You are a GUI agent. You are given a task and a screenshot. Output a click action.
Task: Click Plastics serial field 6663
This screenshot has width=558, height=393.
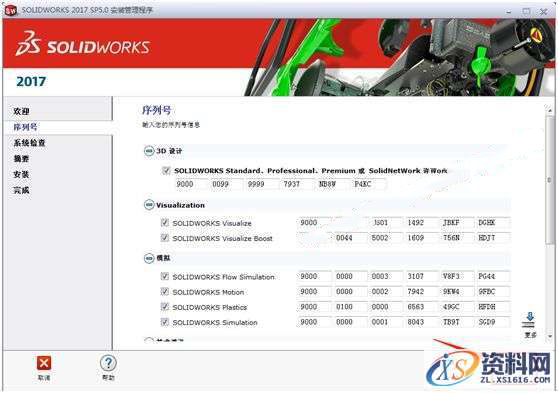[421, 306]
